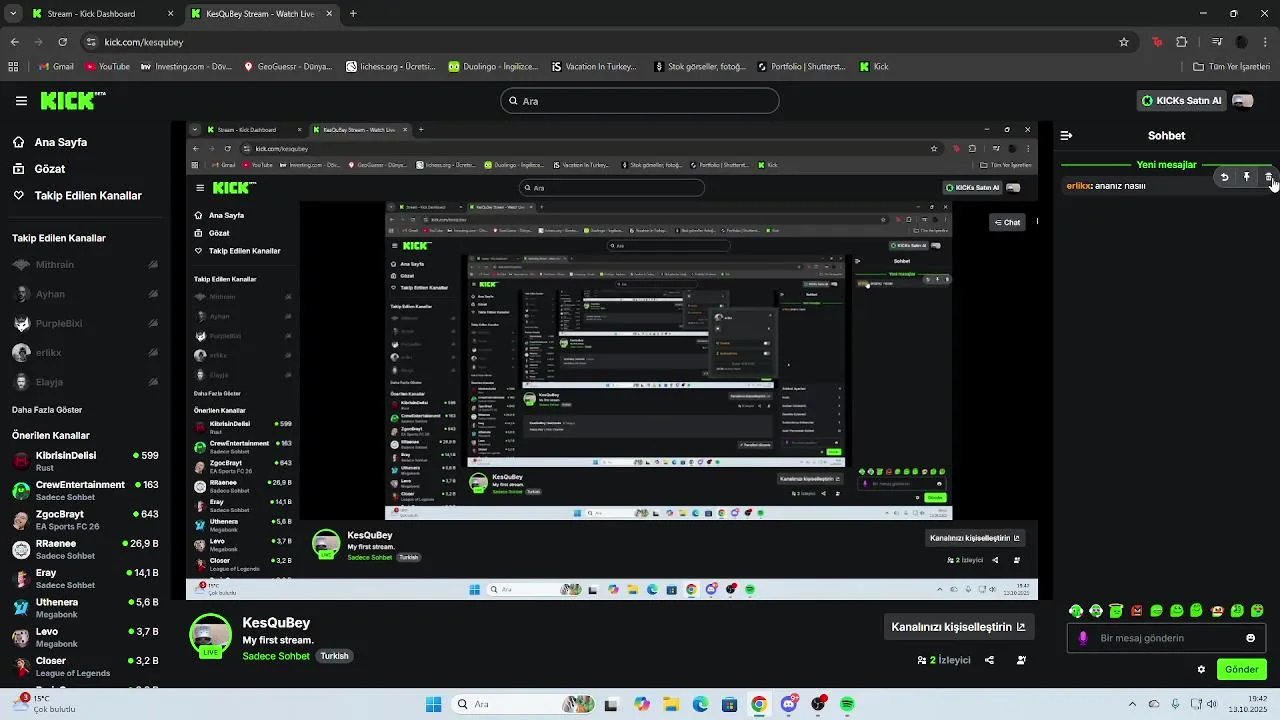The image size is (1280, 720).
Task: Open followed channel erlikx in main sidebar
Action: click(x=85, y=353)
